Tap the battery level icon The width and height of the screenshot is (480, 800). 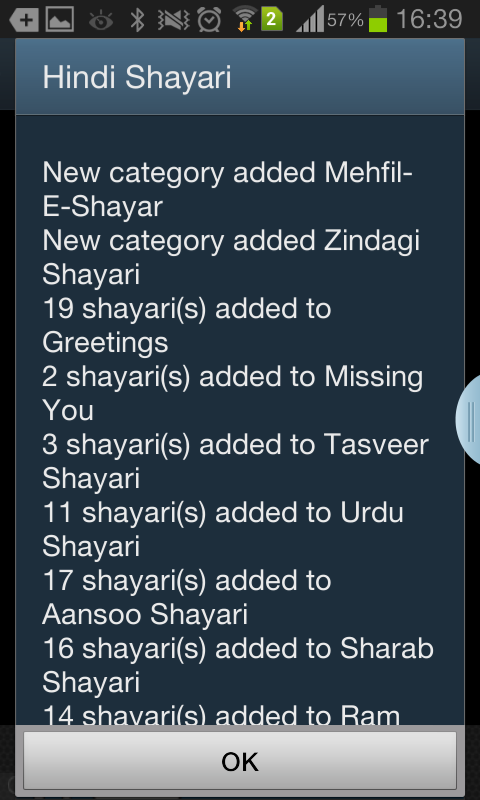coord(378,19)
